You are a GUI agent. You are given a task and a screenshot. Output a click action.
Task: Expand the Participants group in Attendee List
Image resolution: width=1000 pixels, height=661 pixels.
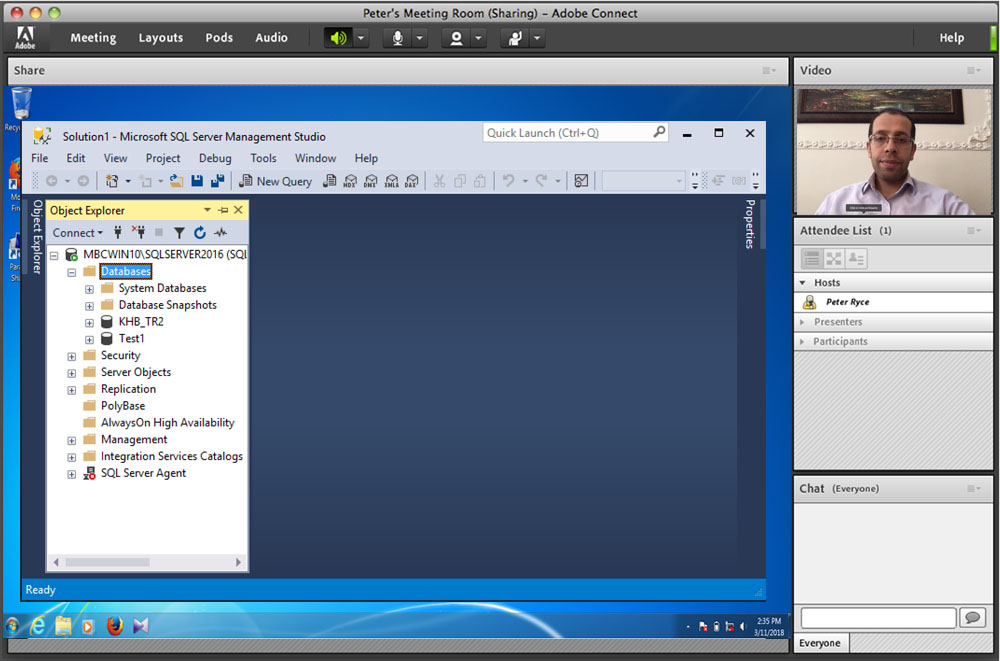click(802, 342)
